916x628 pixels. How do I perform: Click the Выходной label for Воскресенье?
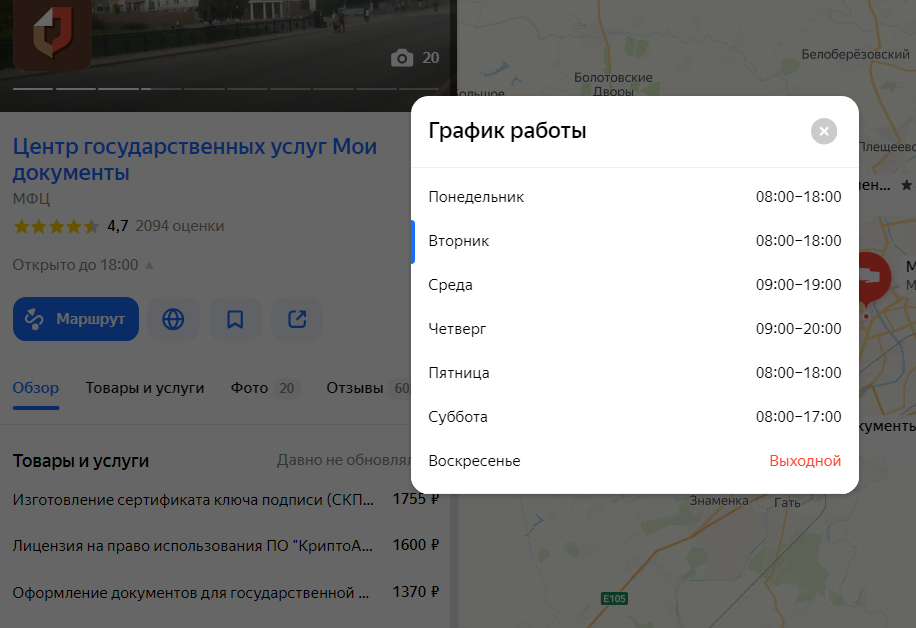pos(805,461)
